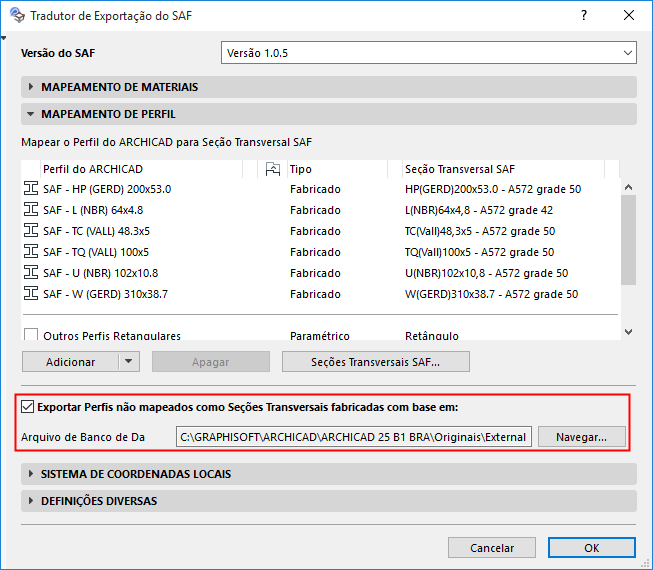The image size is (653, 570).
Task: Select profile icon of SAF - W (GERD) 310x38.7
Action: coord(31,294)
